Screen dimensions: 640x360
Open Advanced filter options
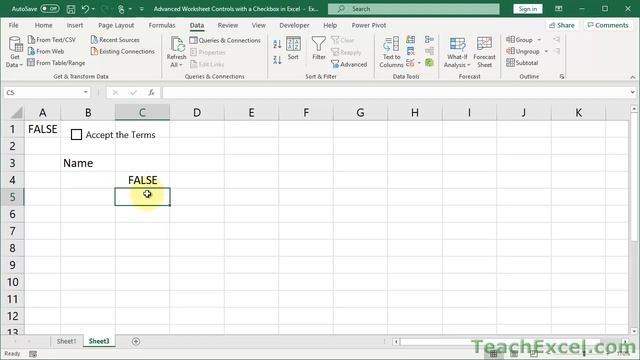click(349, 64)
